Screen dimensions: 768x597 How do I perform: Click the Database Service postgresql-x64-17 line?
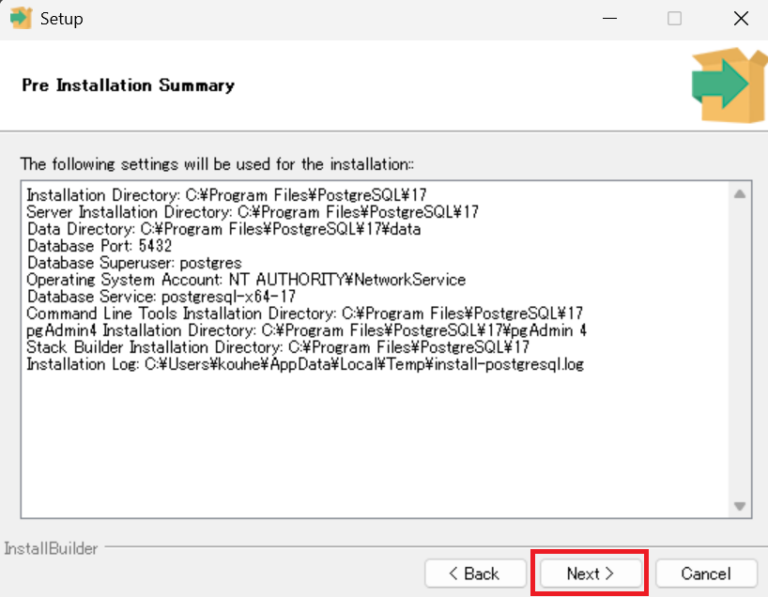tap(161, 297)
